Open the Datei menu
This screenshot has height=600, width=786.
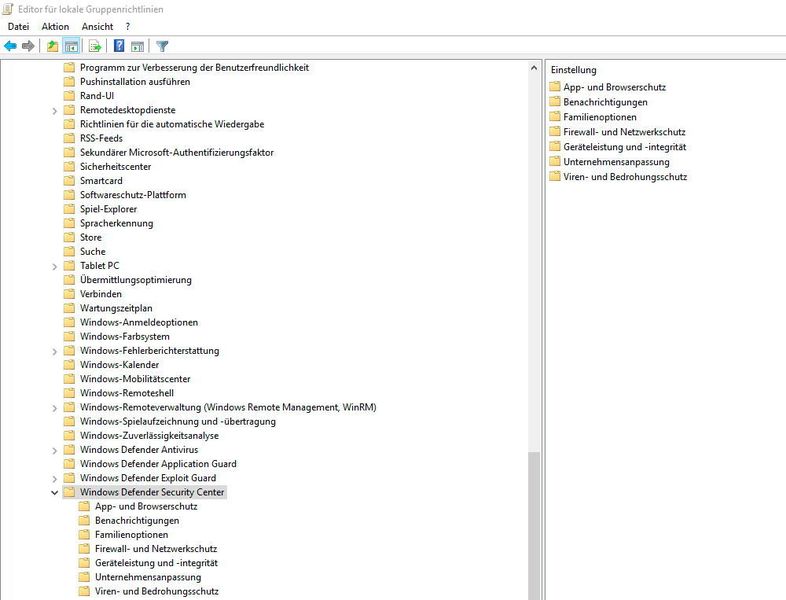click(19, 27)
